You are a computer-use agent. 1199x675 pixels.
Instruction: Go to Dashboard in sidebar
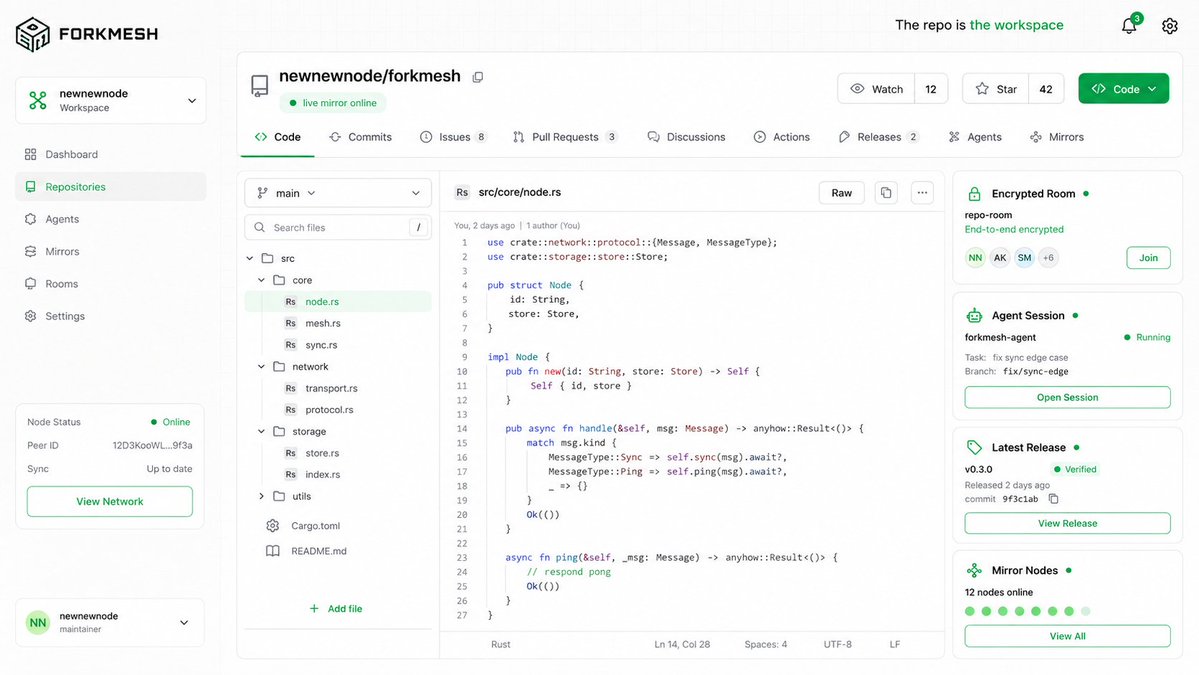pyautogui.click(x=111, y=154)
